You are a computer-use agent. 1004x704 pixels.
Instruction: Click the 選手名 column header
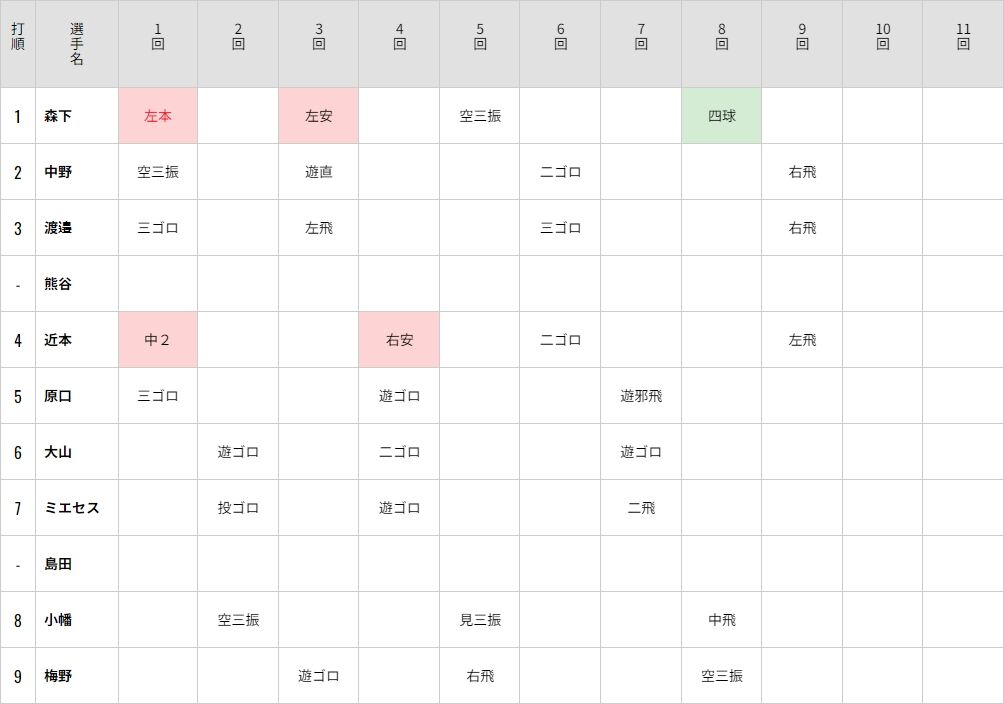(x=77, y=44)
